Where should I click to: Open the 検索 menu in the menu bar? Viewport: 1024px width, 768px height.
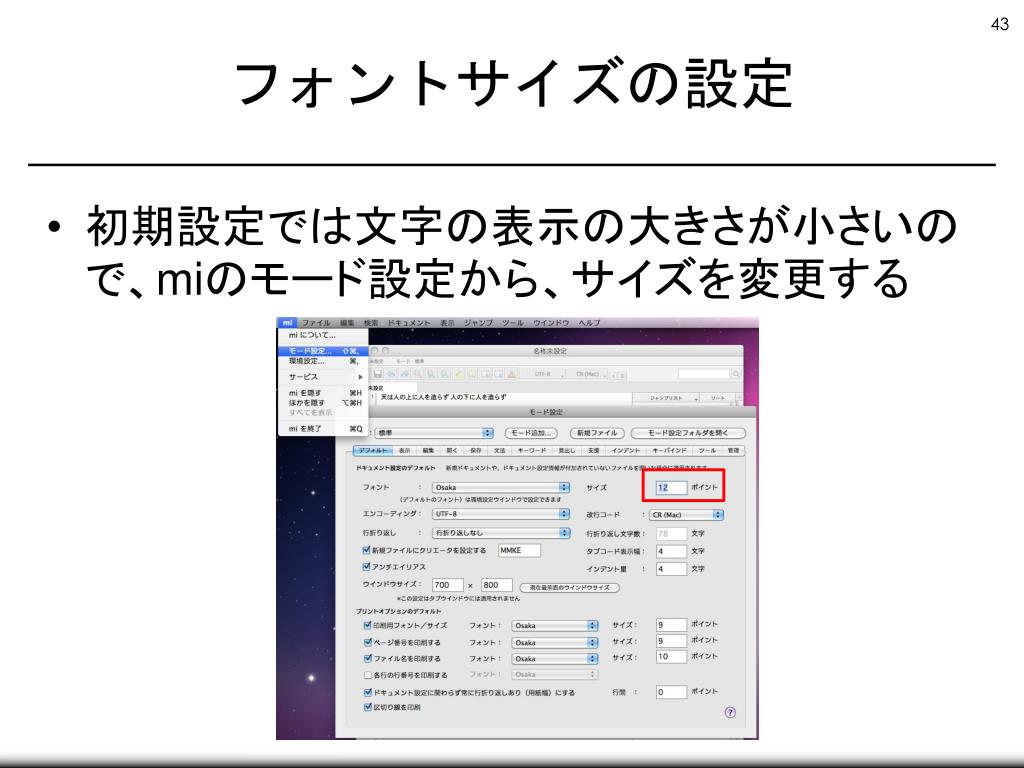click(371, 323)
